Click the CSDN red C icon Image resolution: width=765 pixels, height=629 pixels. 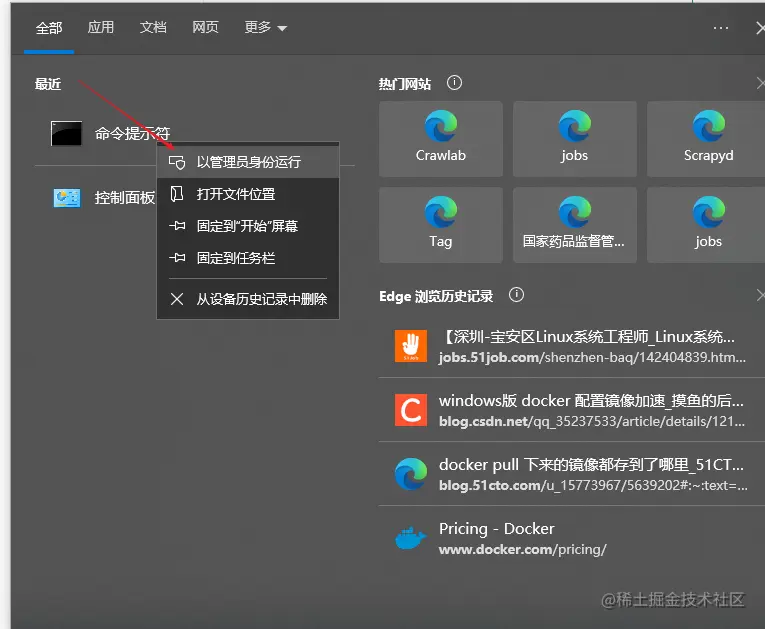point(411,410)
